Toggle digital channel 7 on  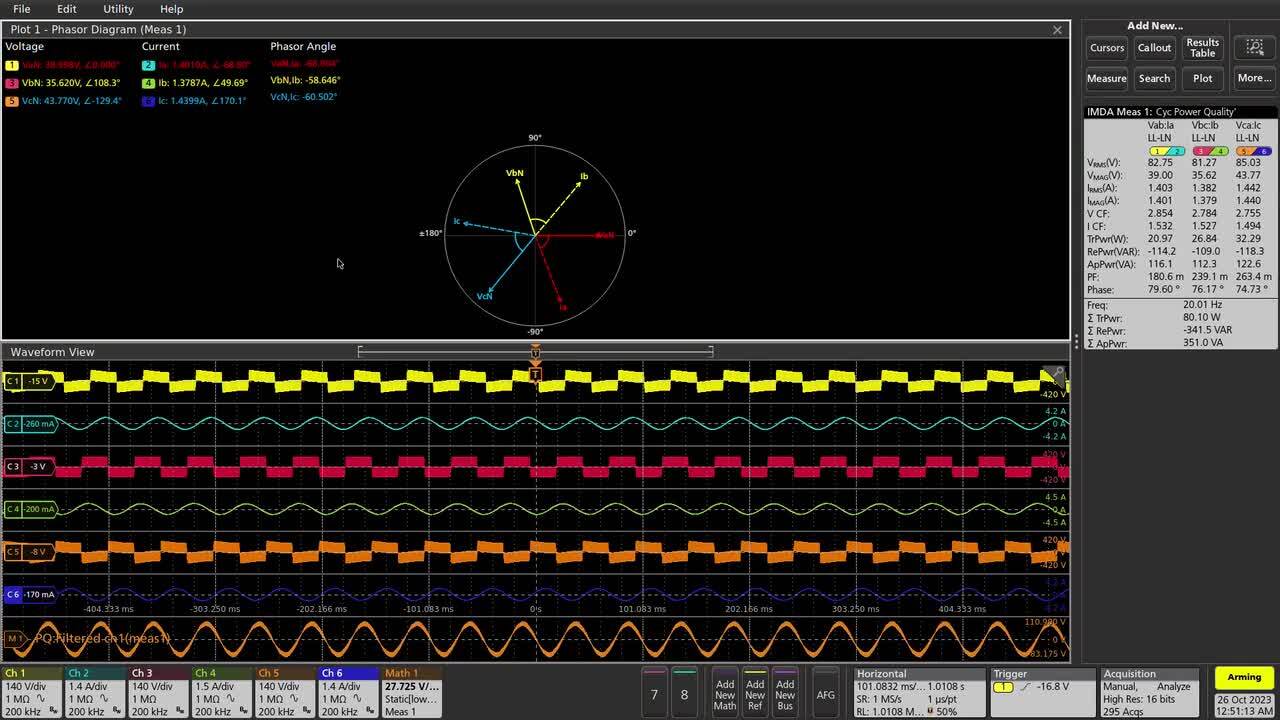pyautogui.click(x=655, y=690)
